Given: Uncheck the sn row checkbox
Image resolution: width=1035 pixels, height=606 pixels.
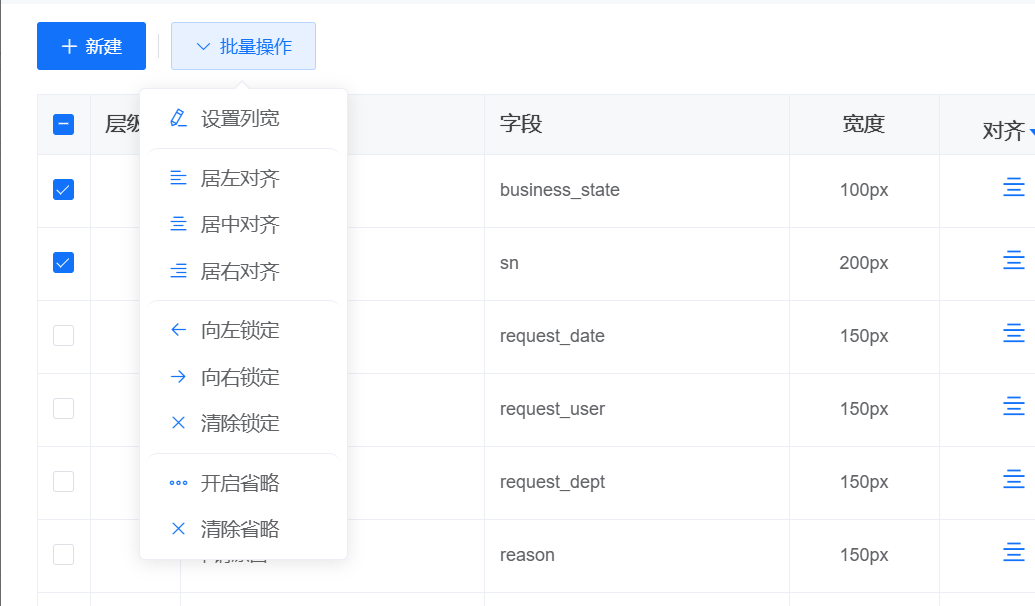Looking at the screenshot, I should coord(63,262).
